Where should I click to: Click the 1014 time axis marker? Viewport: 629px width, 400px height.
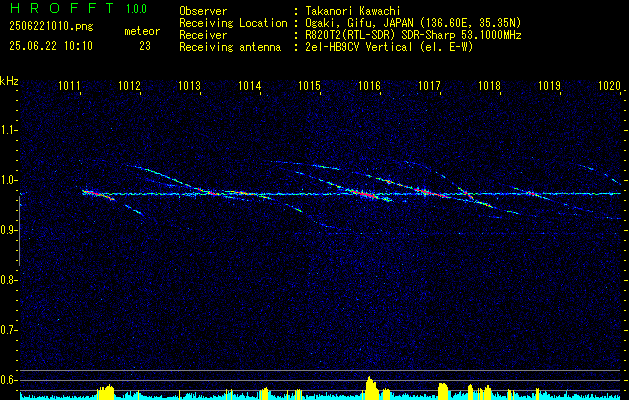point(250,86)
